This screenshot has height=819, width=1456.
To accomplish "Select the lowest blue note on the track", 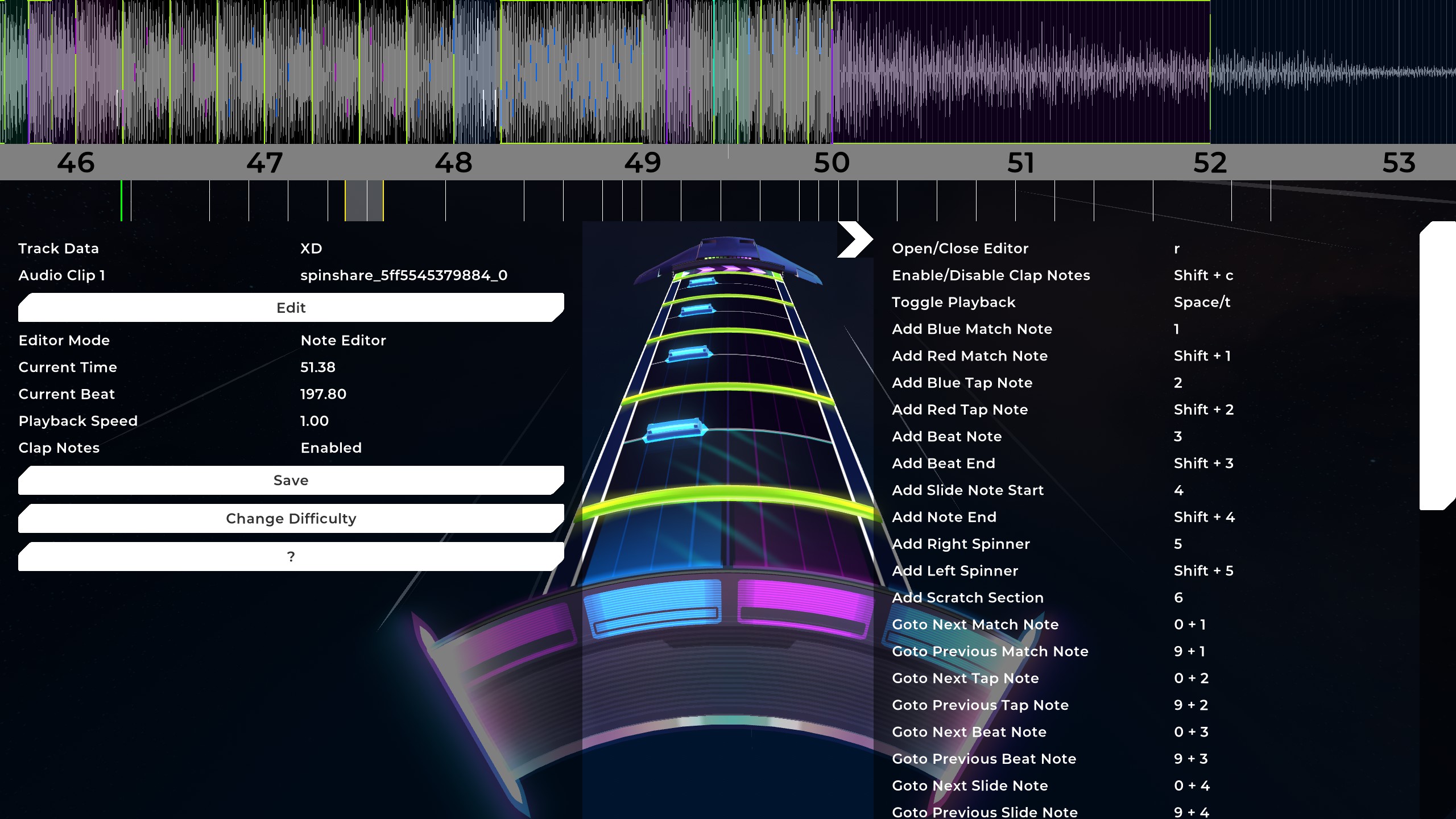I will 675,430.
